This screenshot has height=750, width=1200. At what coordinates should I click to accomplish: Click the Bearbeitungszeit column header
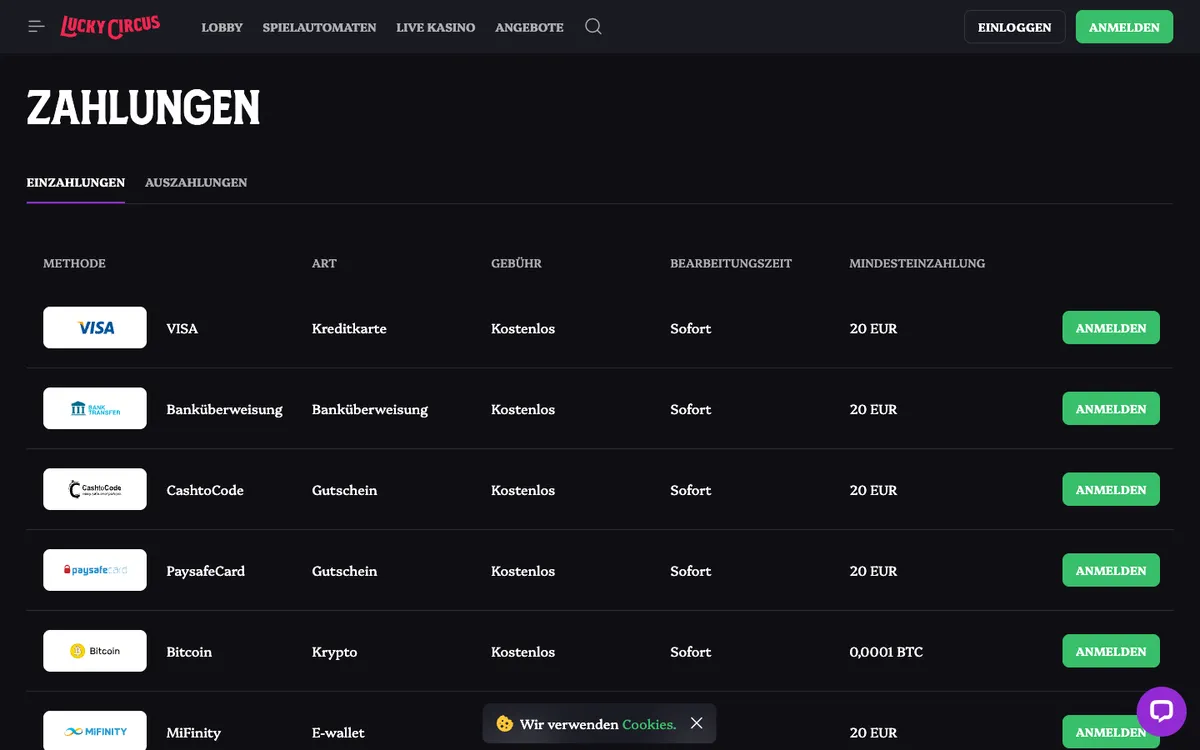(731, 264)
